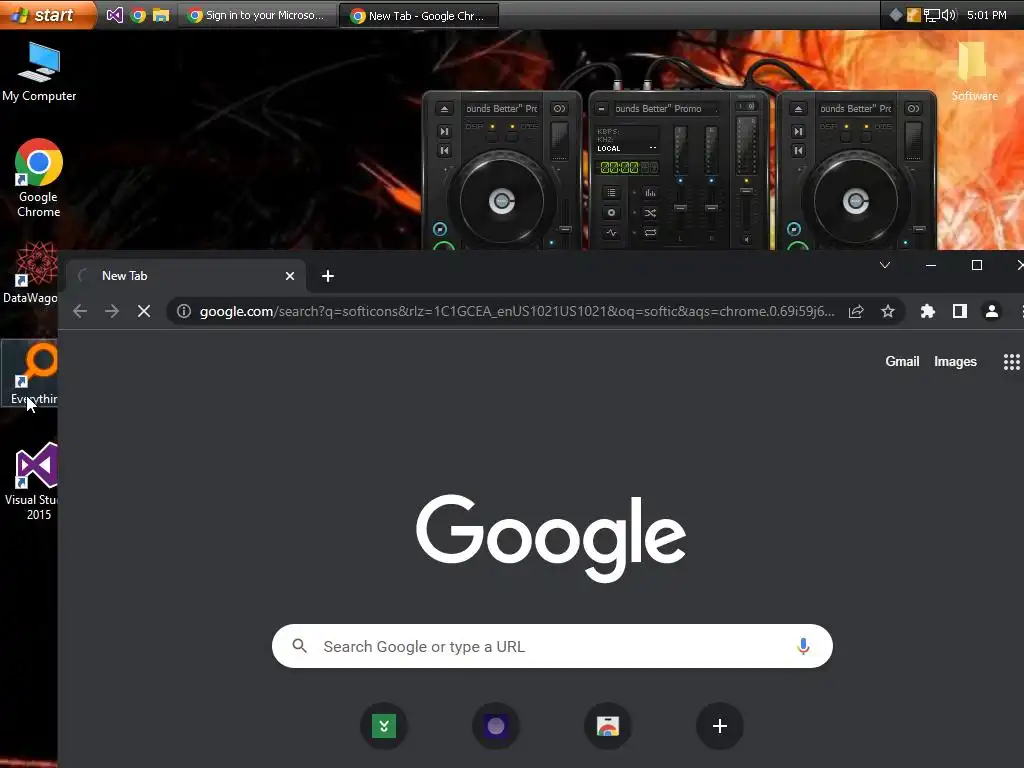Toggle equalizer bars button in mixer
Viewport: 1024px width, 768px height.
(650, 193)
